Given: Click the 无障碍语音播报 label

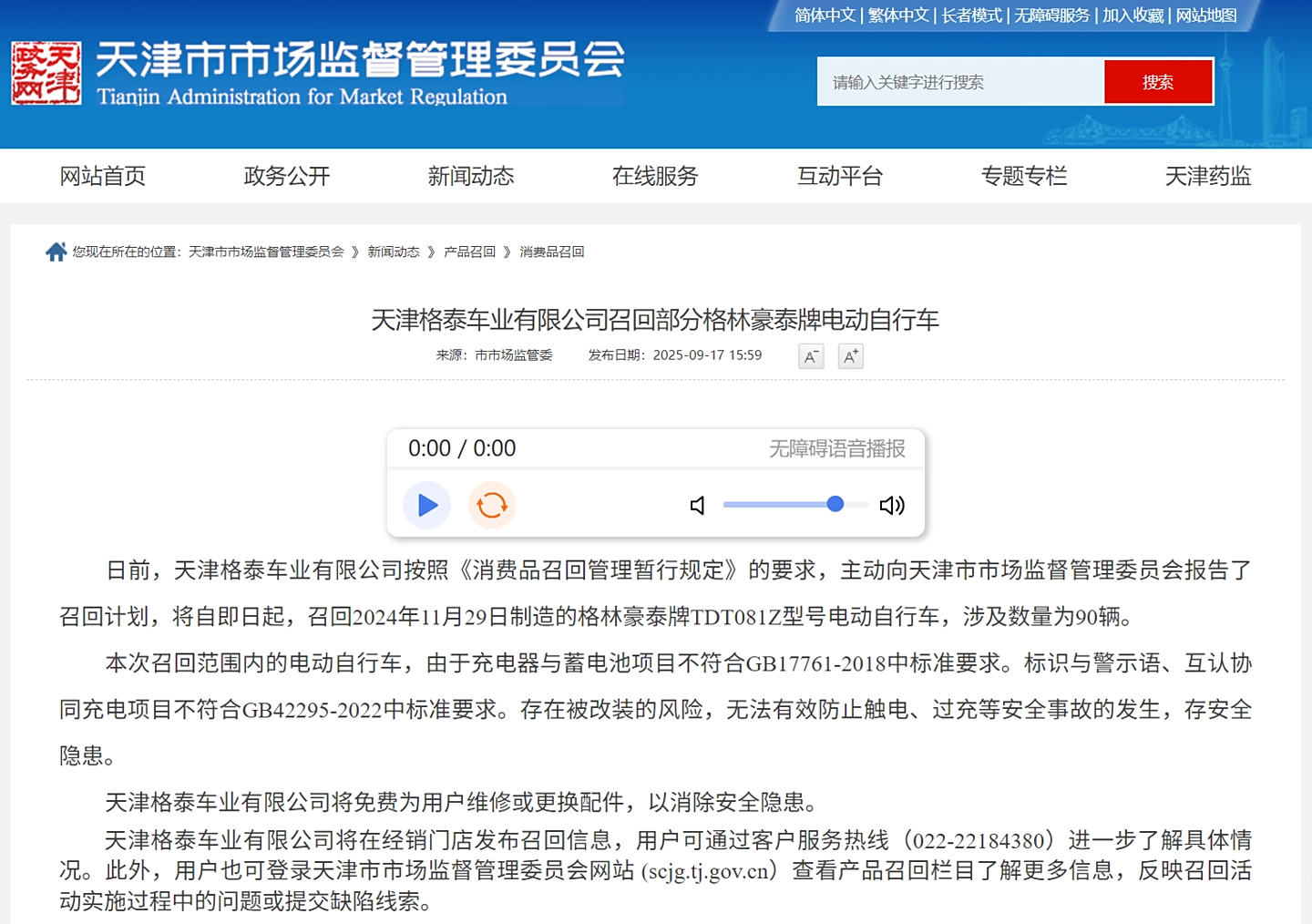Looking at the screenshot, I should pos(837,448).
